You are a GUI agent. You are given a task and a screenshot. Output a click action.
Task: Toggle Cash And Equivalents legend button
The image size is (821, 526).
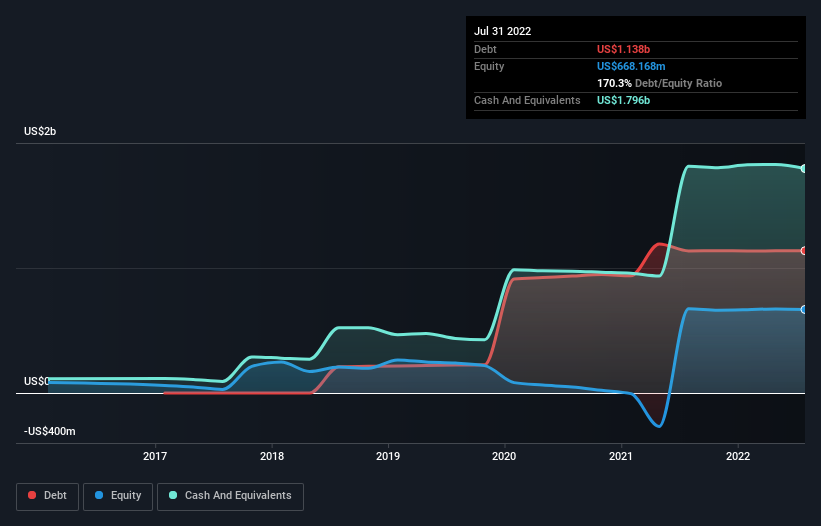click(230, 496)
